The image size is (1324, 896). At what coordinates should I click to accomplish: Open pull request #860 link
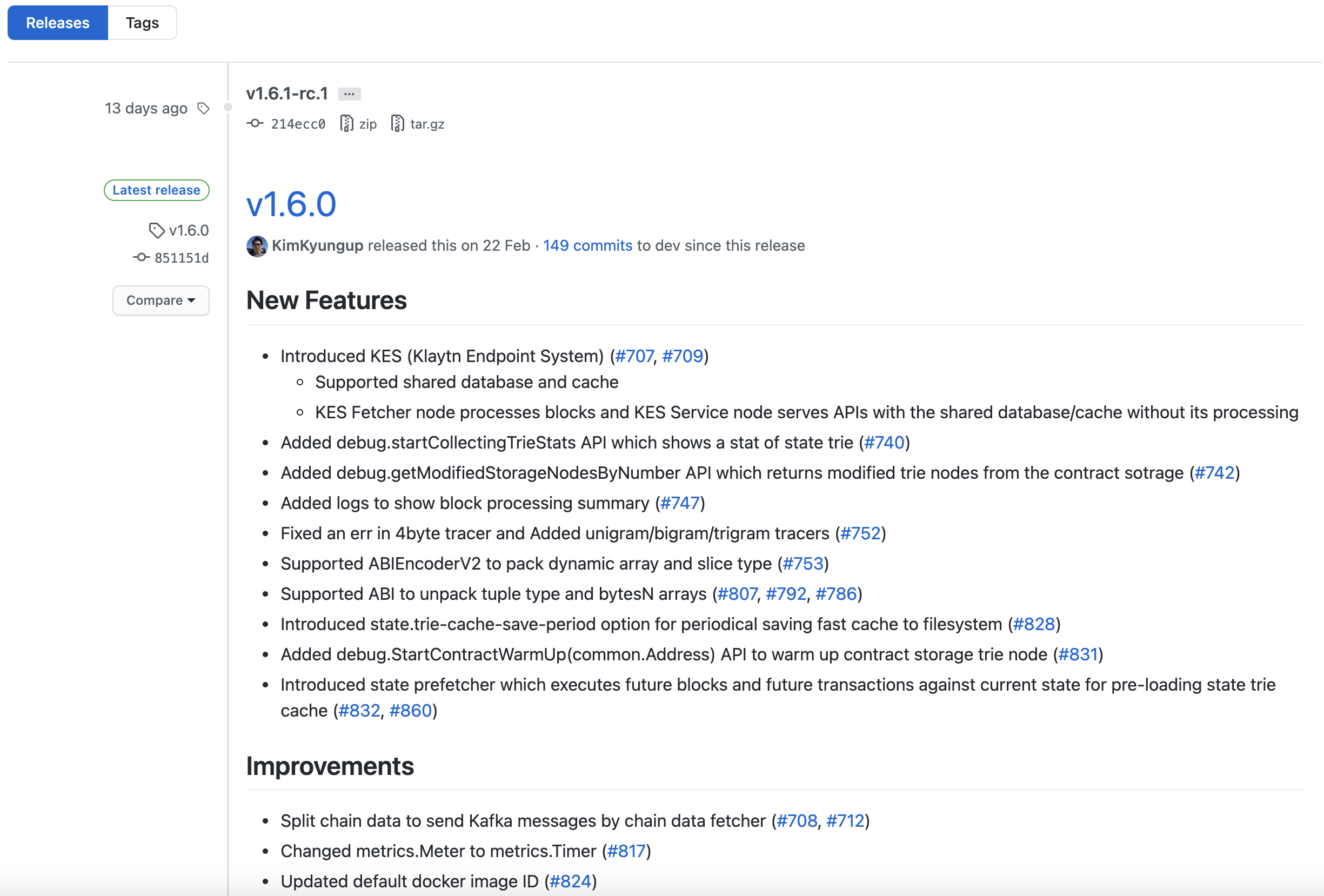tap(410, 710)
